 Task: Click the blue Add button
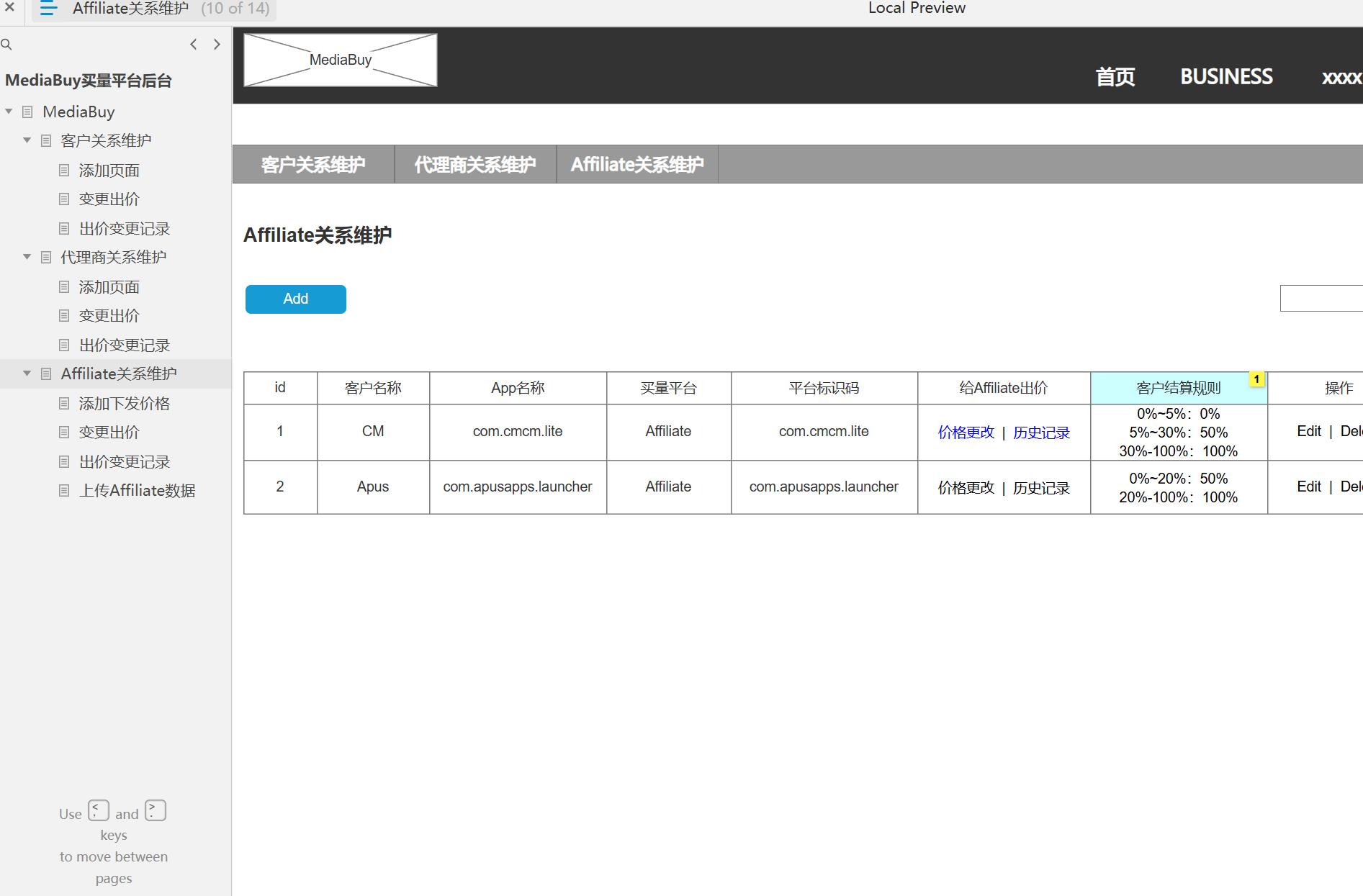tap(296, 299)
